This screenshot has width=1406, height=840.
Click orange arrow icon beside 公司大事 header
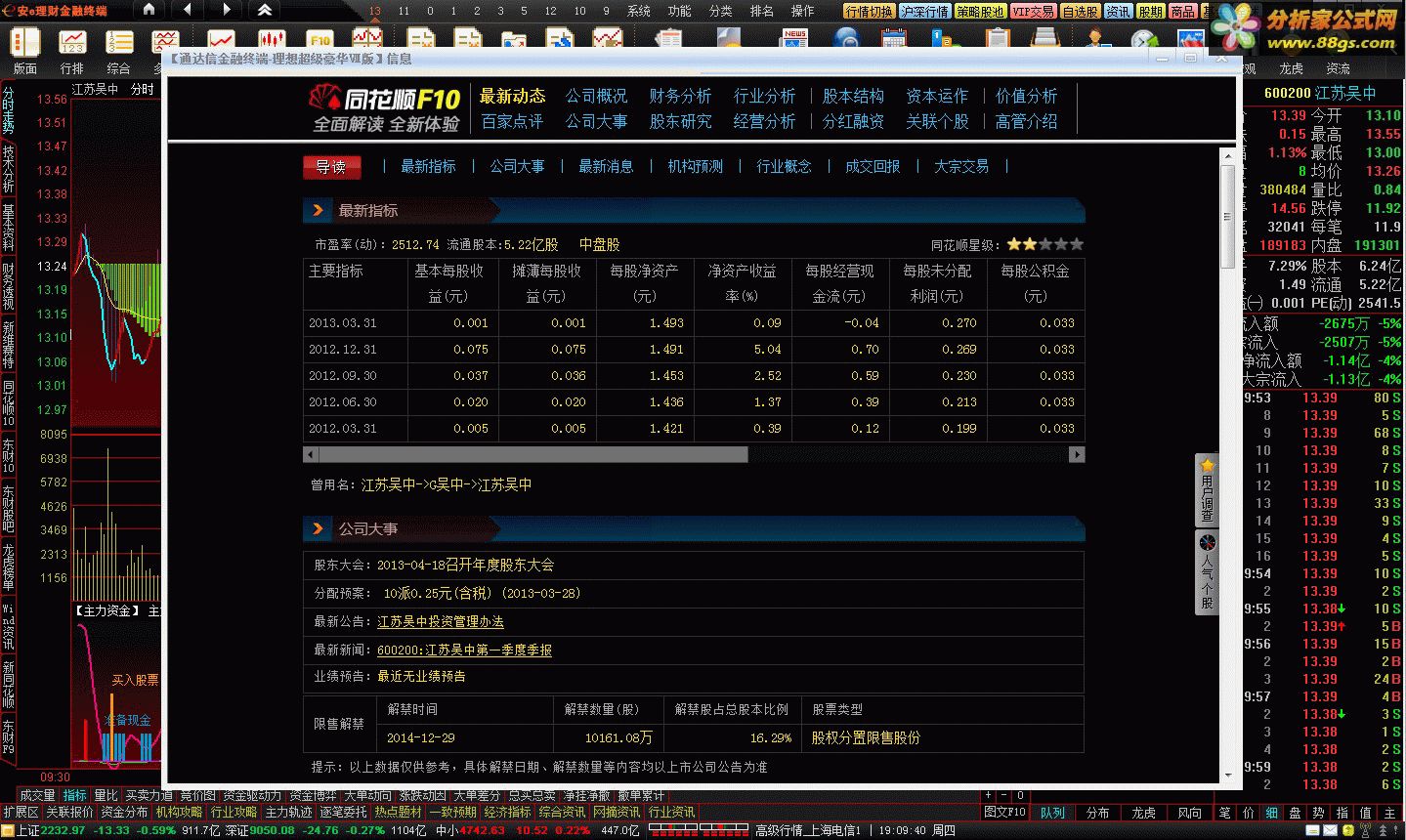coord(318,528)
